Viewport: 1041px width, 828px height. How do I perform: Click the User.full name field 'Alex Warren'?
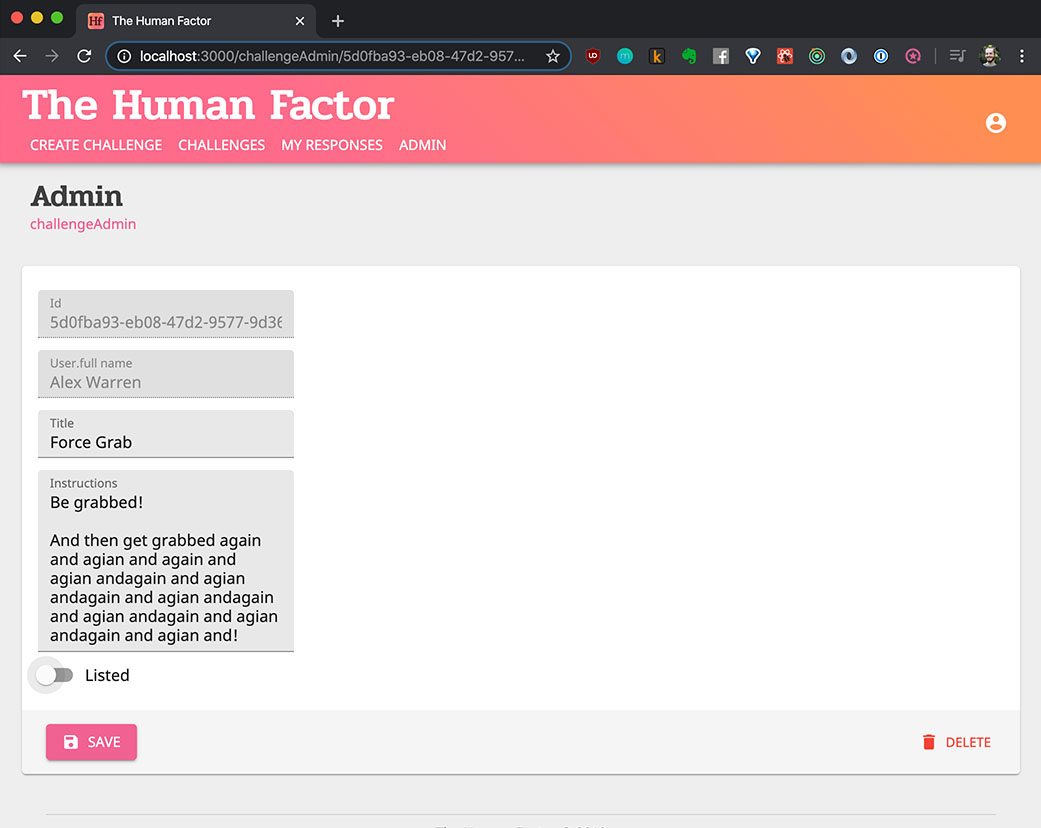click(166, 374)
